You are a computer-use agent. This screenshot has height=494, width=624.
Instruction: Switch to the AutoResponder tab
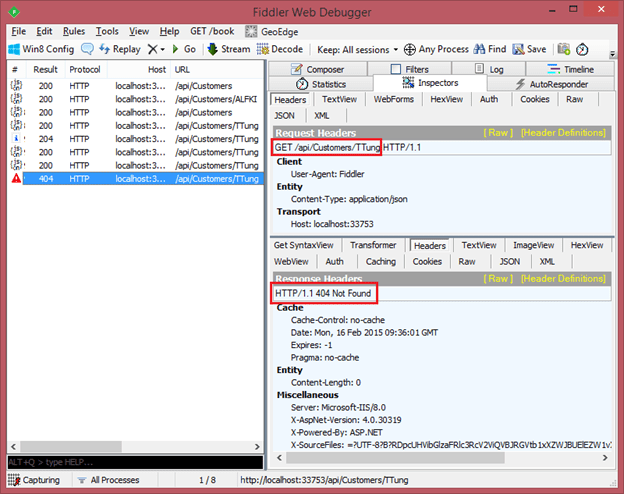(x=551, y=84)
